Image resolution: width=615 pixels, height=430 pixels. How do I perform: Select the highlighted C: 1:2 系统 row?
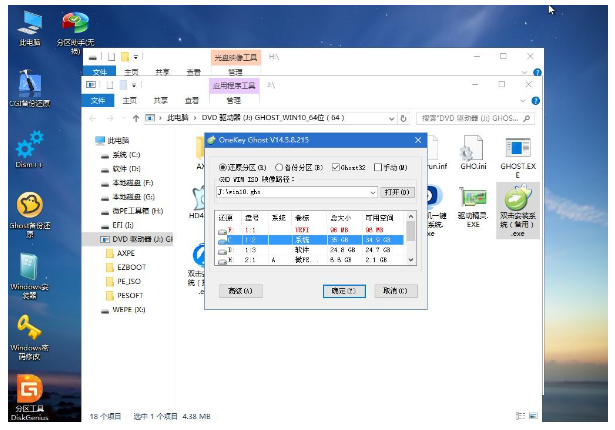point(310,240)
